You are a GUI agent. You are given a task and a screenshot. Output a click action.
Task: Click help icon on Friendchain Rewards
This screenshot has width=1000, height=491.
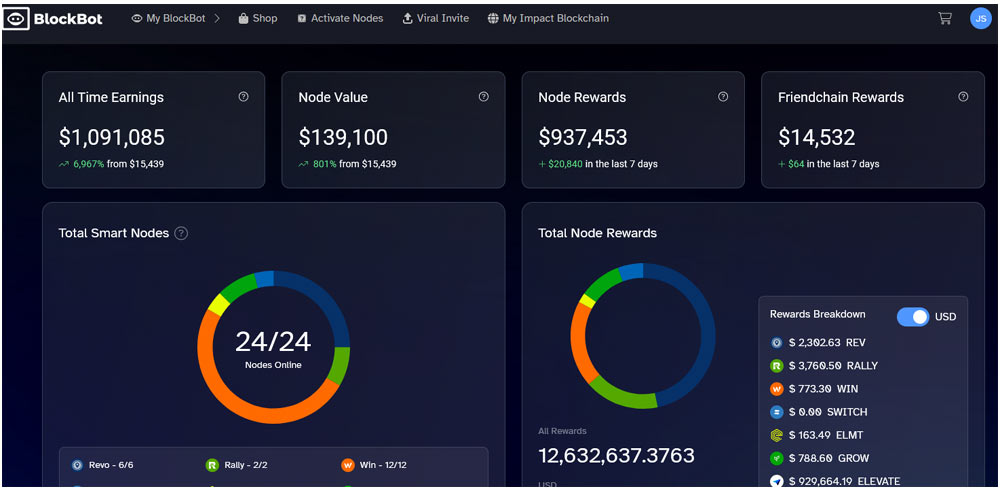tap(963, 97)
